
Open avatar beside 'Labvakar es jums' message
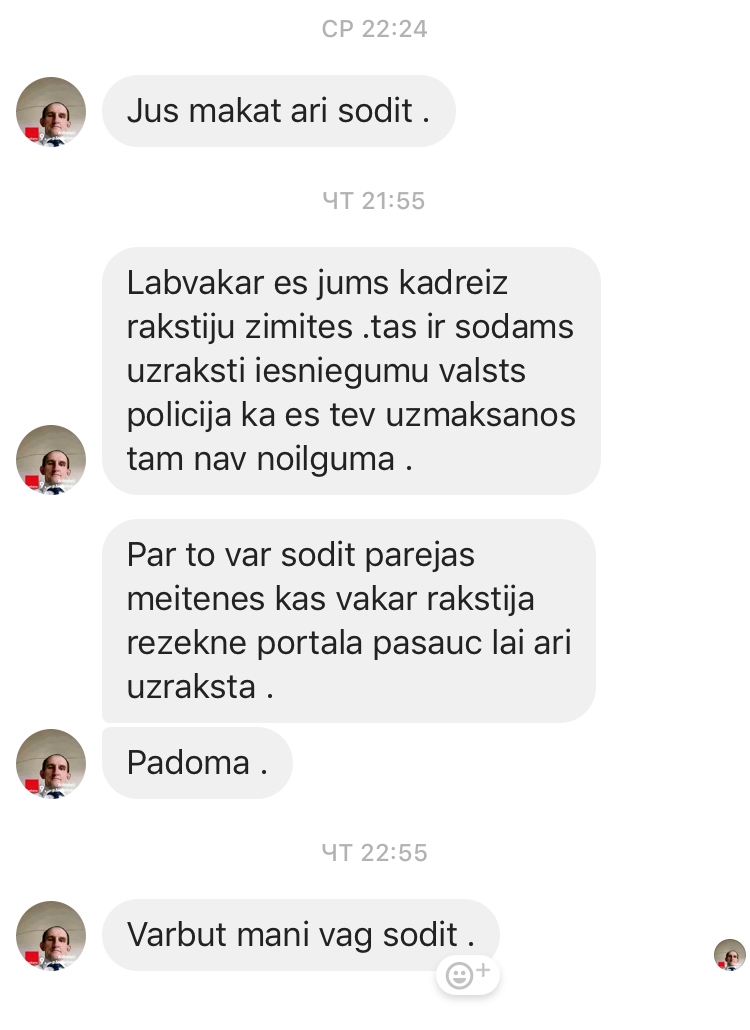[x=51, y=460]
